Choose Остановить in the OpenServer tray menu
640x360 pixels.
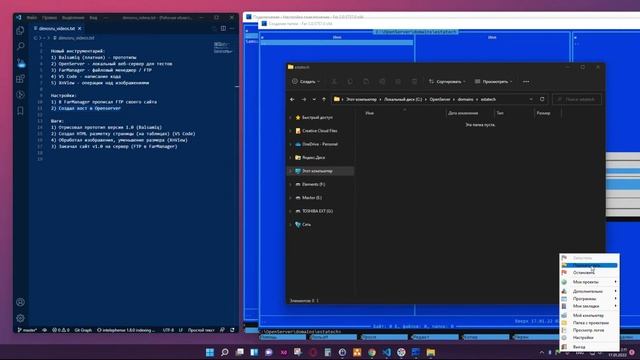589,273
